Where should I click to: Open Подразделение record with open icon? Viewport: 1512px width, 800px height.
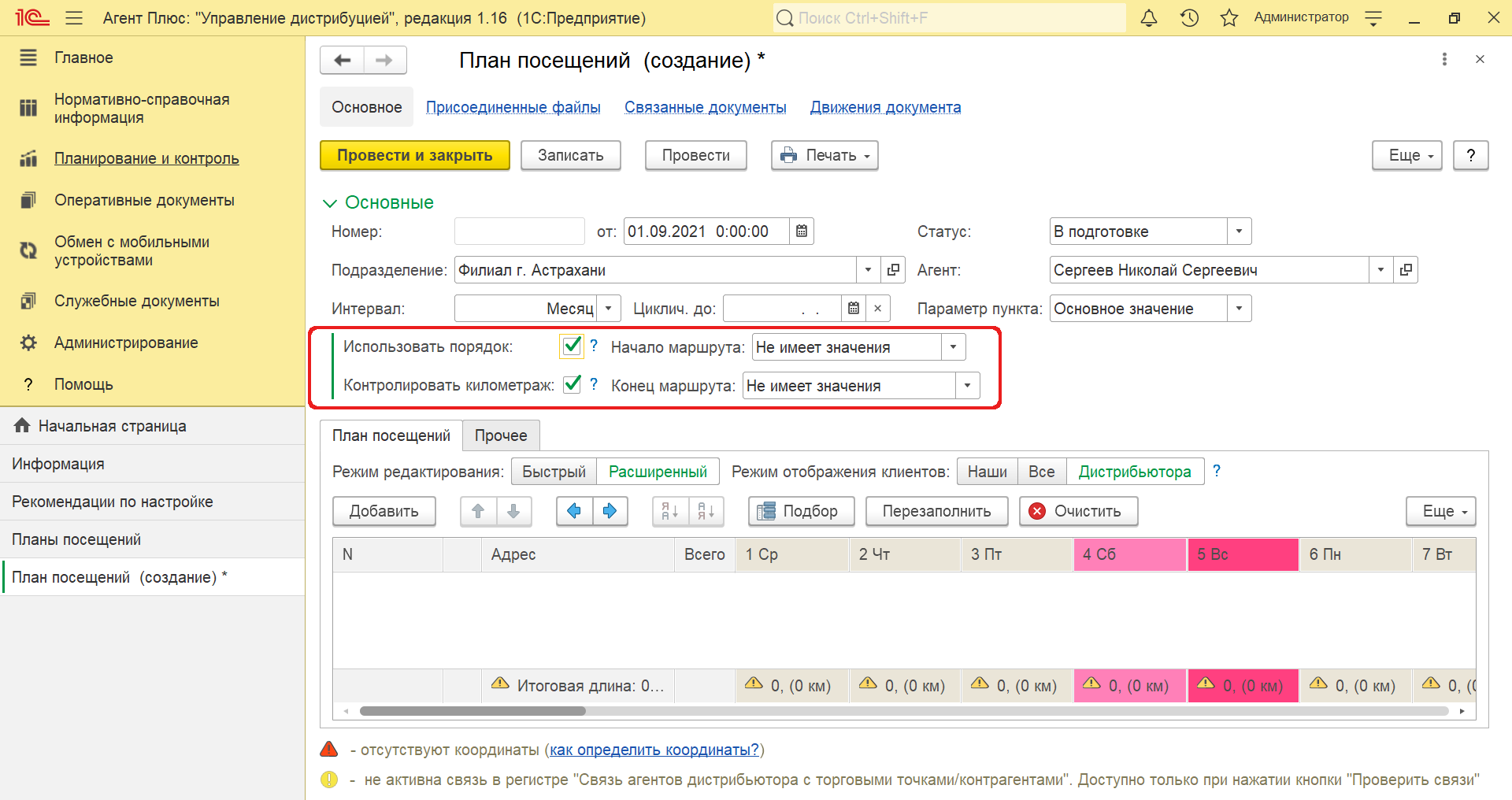click(893, 269)
